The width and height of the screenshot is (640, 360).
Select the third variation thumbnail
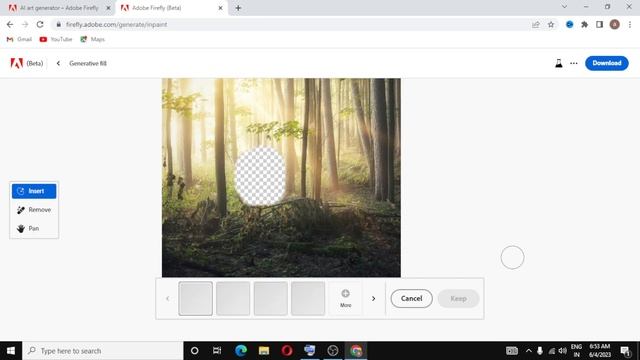271,298
